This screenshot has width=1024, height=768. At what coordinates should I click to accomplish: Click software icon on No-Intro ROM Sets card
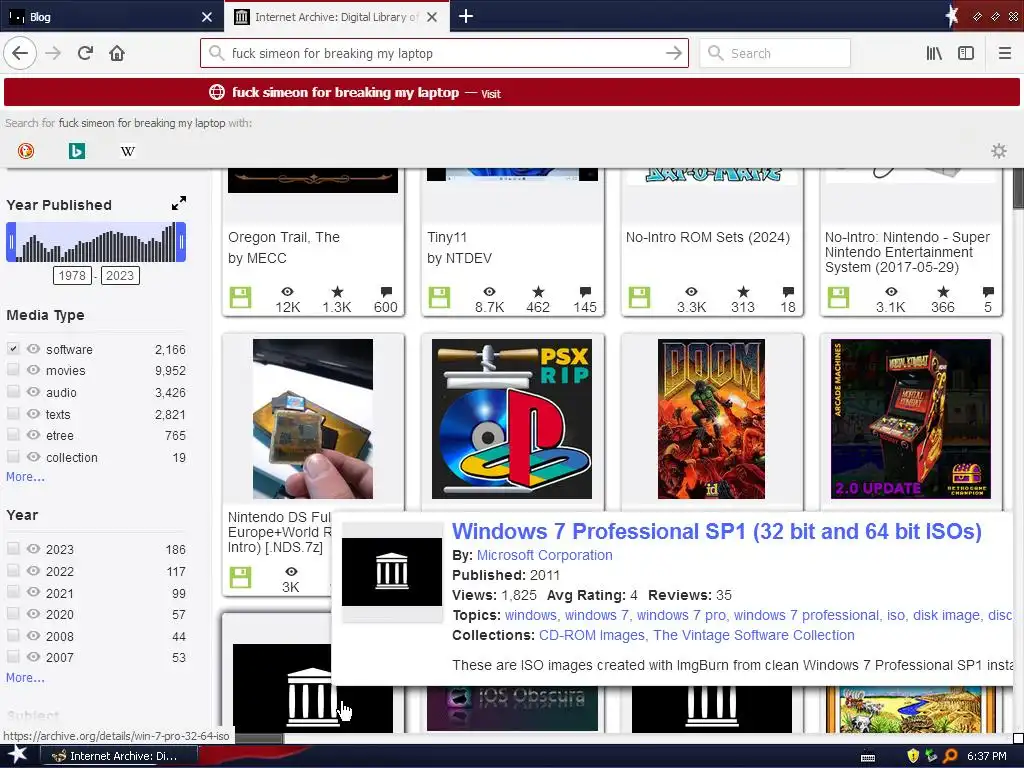[639, 298]
